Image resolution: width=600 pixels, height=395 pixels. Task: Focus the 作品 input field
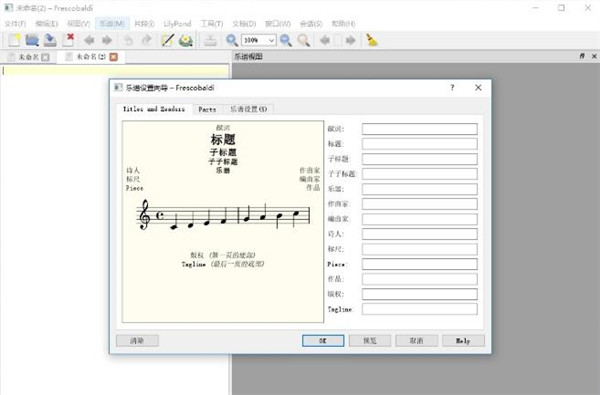coord(420,279)
